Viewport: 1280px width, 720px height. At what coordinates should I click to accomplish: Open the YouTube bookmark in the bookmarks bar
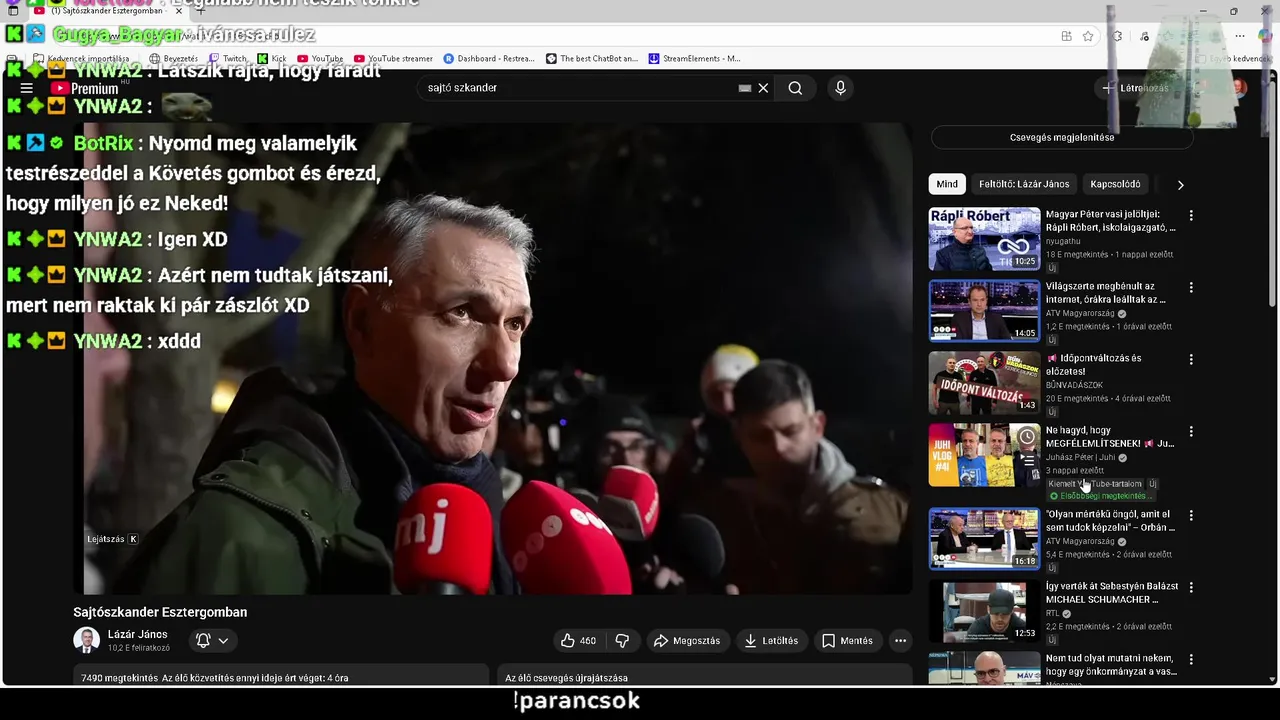319,59
